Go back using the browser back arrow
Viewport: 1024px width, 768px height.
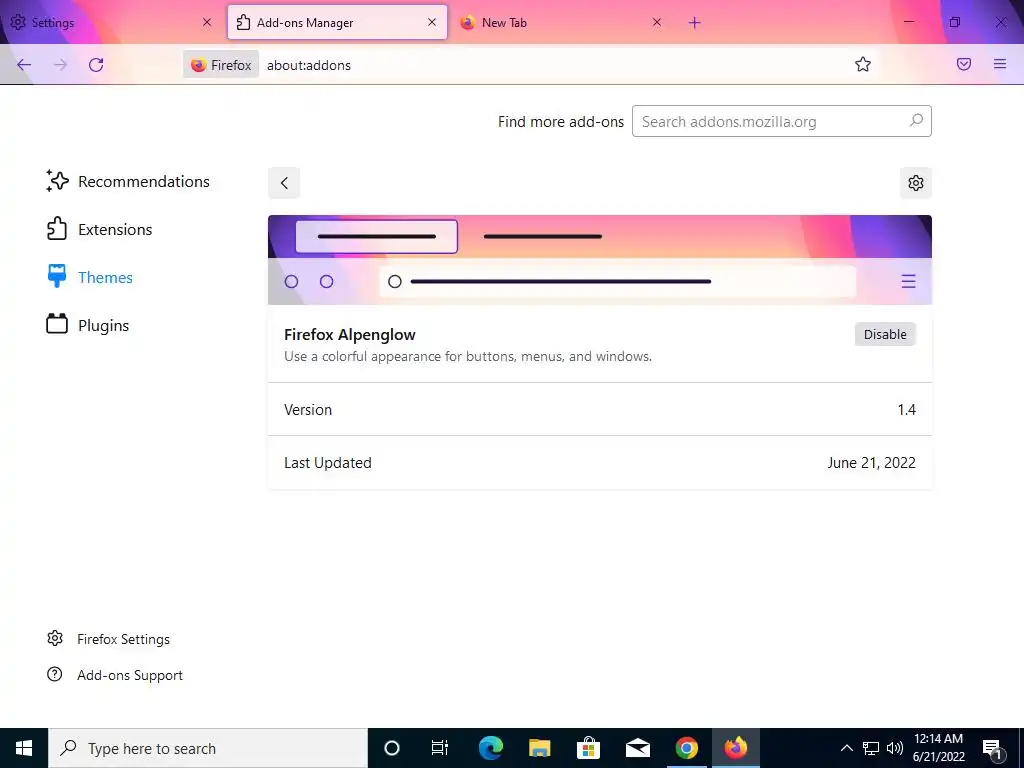[x=24, y=65]
